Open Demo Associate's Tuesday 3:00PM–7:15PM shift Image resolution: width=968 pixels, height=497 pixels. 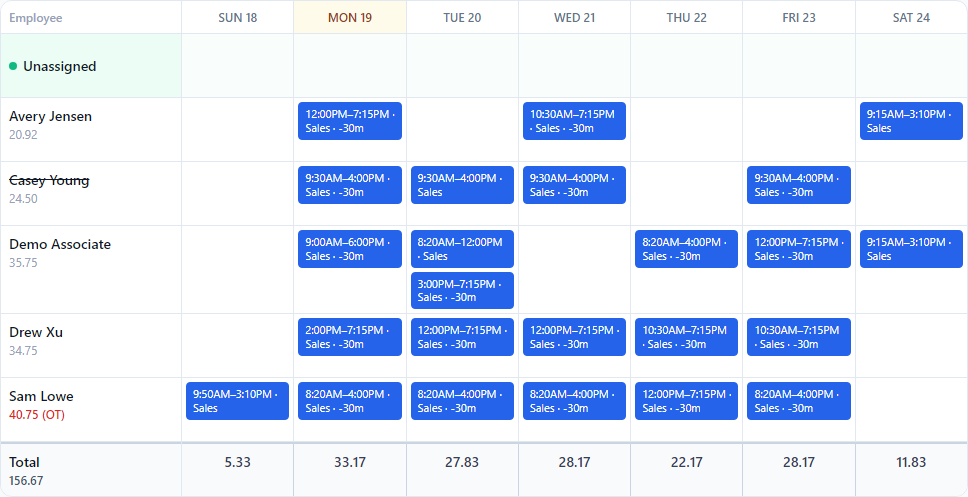(x=462, y=290)
